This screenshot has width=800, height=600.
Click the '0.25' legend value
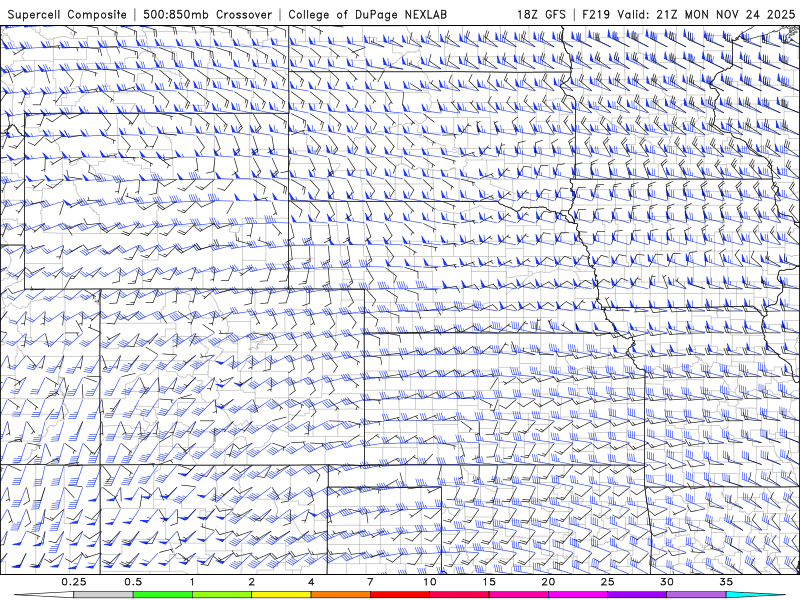(x=74, y=582)
